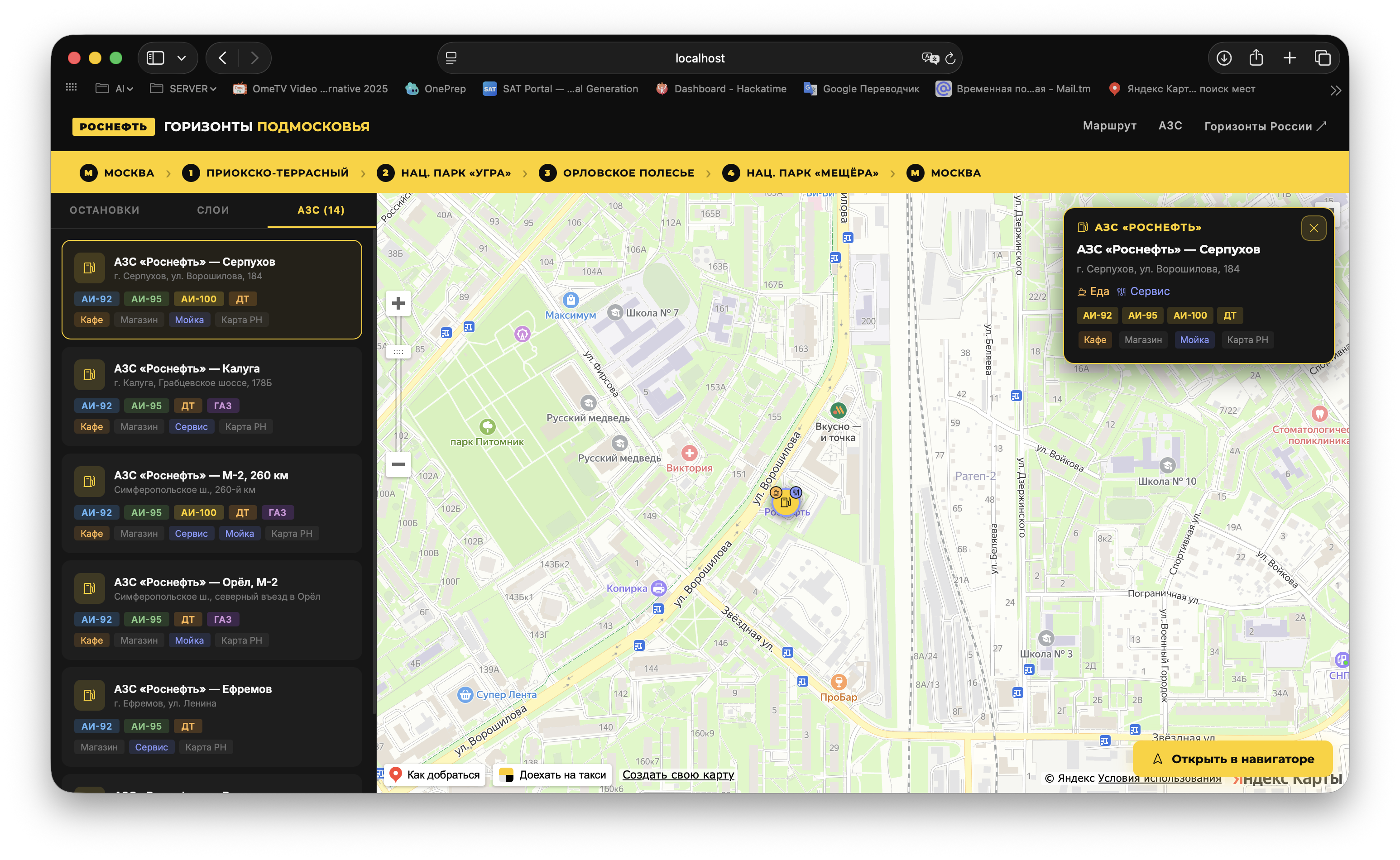The width and height of the screenshot is (1400, 860).
Task: Switch to the ОСТАНОВКИ tab
Action: pos(105,210)
